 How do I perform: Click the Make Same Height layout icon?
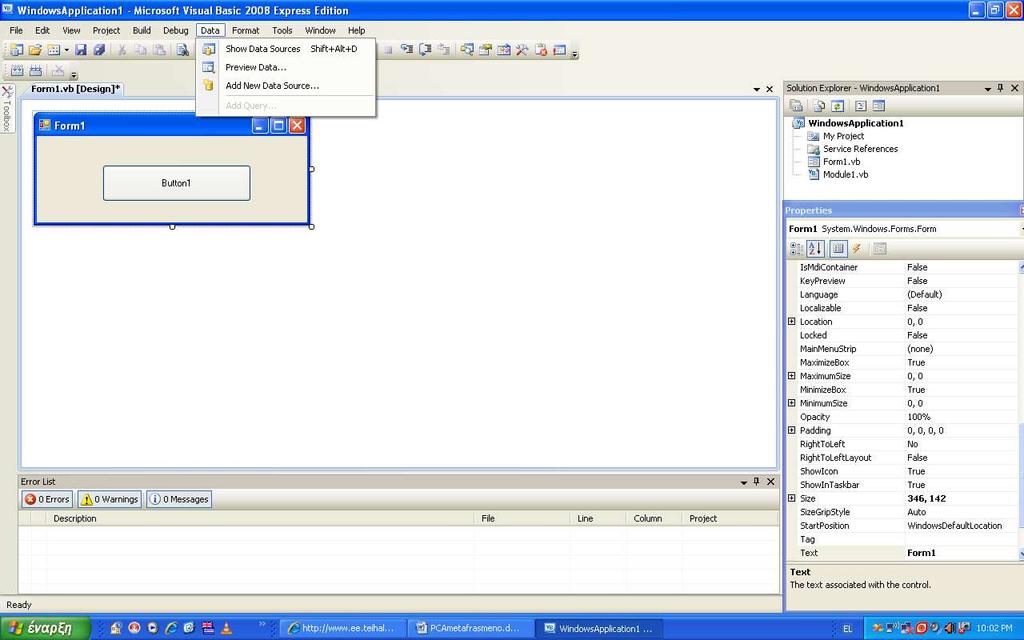(36, 71)
